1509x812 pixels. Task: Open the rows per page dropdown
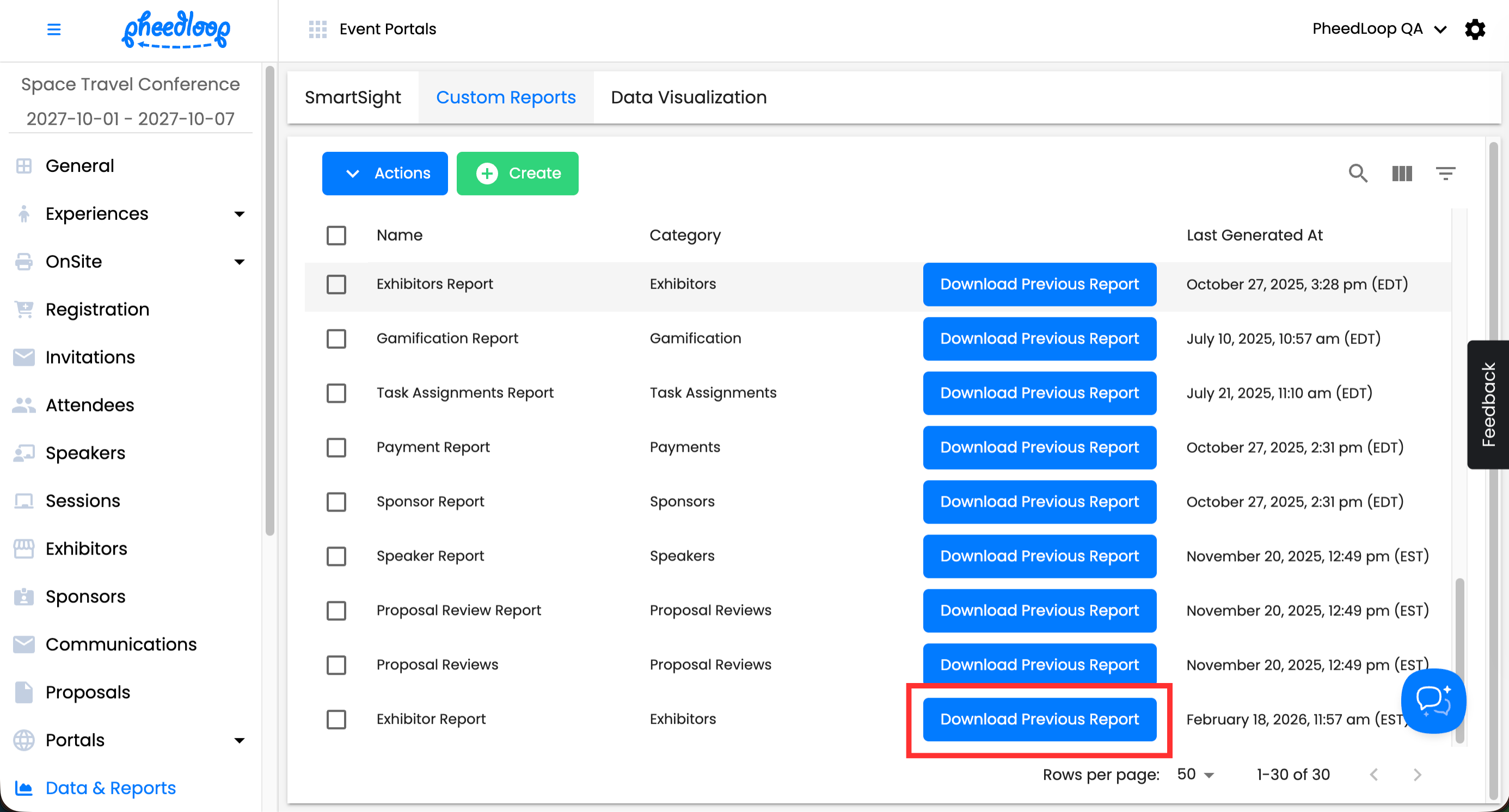click(x=1196, y=774)
